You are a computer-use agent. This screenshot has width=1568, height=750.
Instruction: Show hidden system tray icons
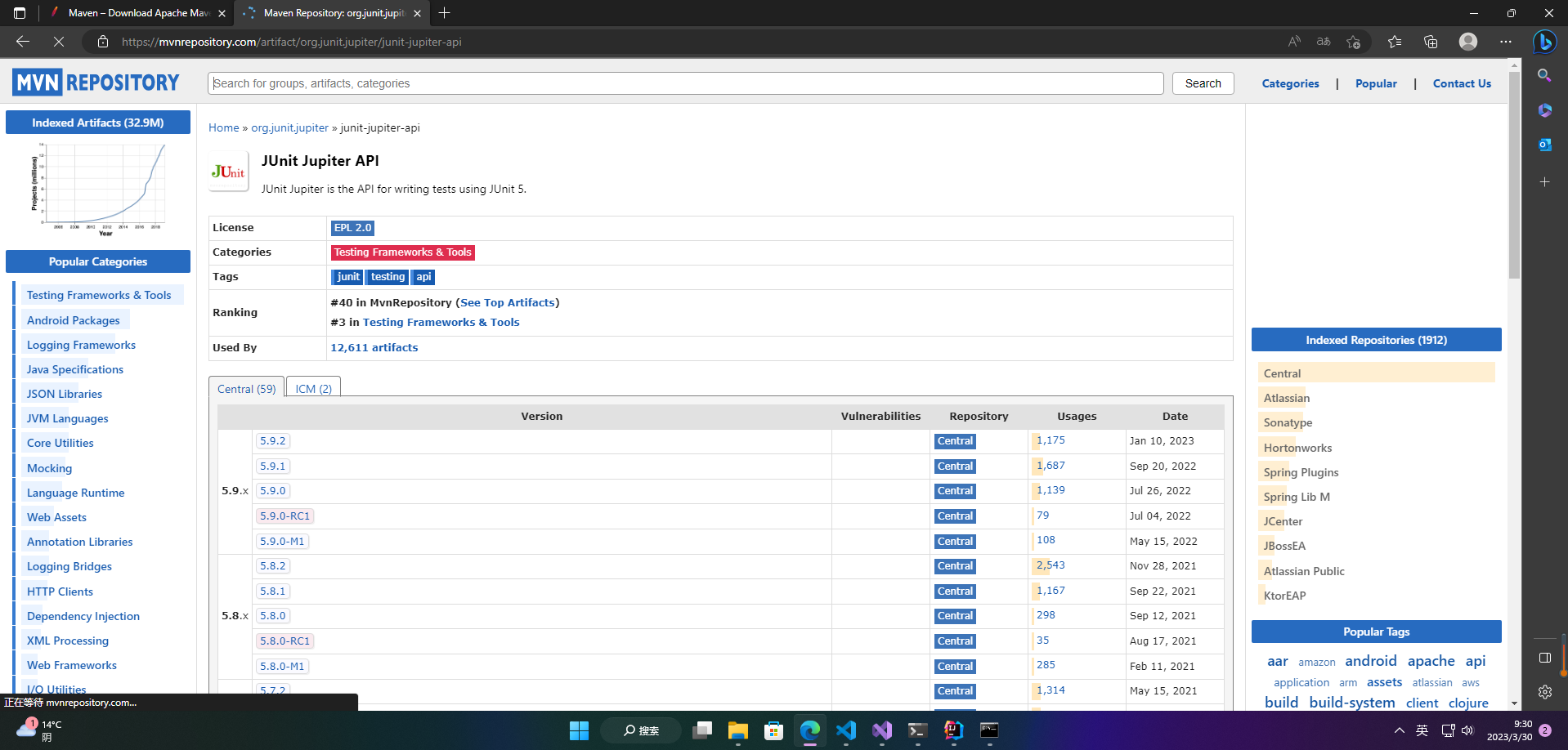click(x=1400, y=730)
